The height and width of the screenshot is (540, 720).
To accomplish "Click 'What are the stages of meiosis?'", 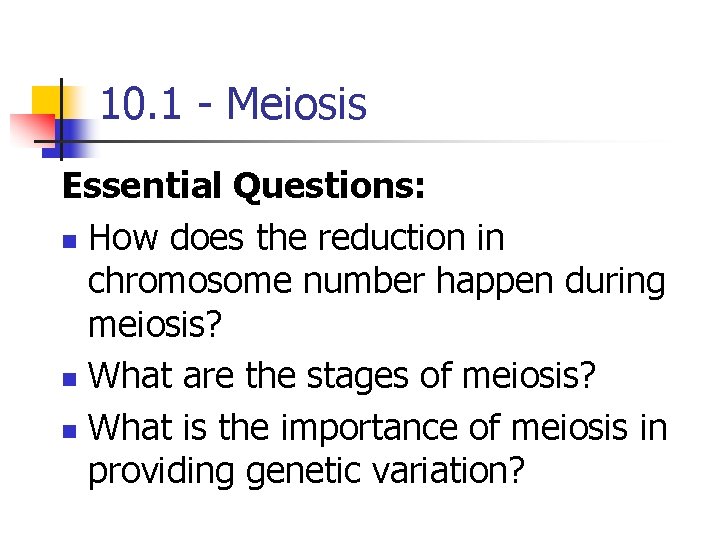I will (342, 378).
